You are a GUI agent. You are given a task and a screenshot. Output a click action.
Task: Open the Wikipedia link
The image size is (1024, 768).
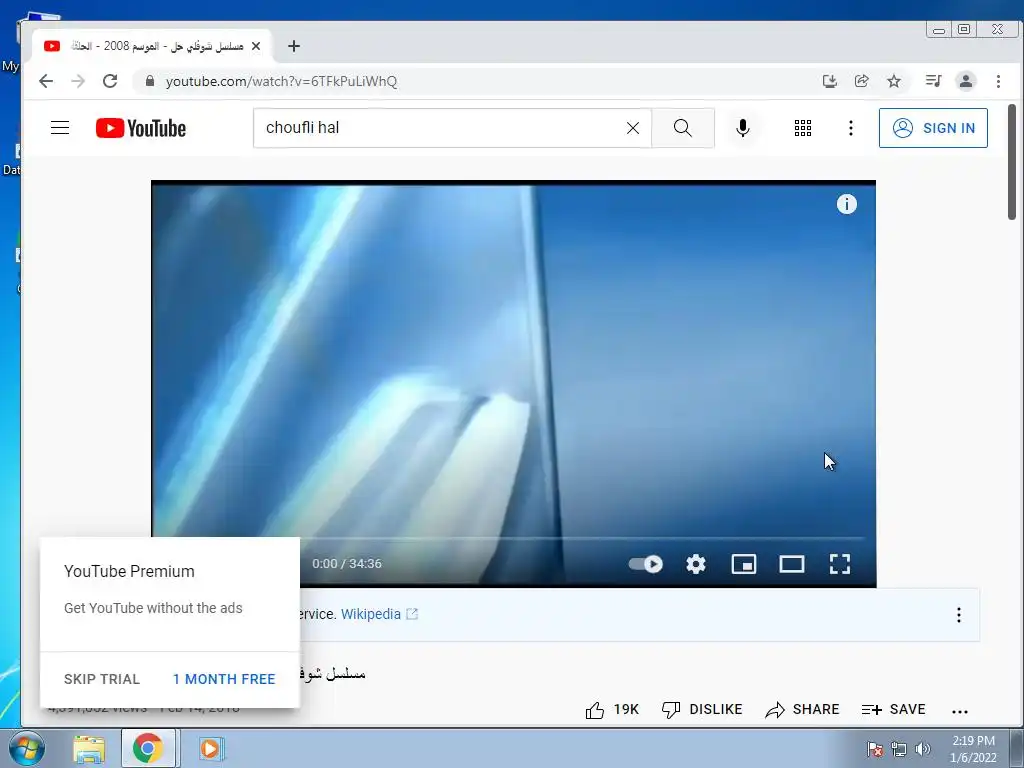[x=371, y=614]
